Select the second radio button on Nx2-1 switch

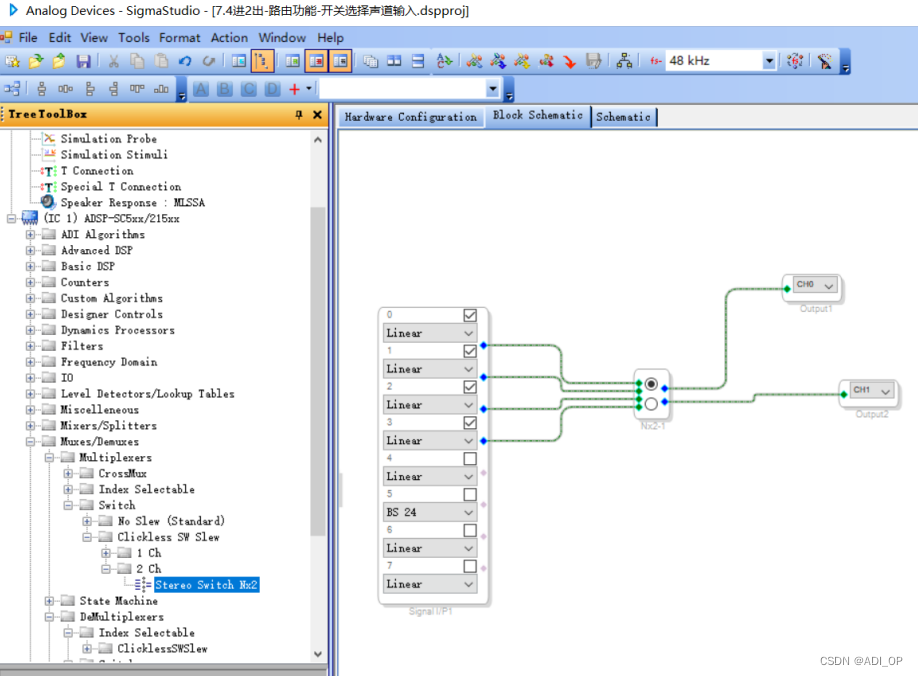(x=651, y=404)
